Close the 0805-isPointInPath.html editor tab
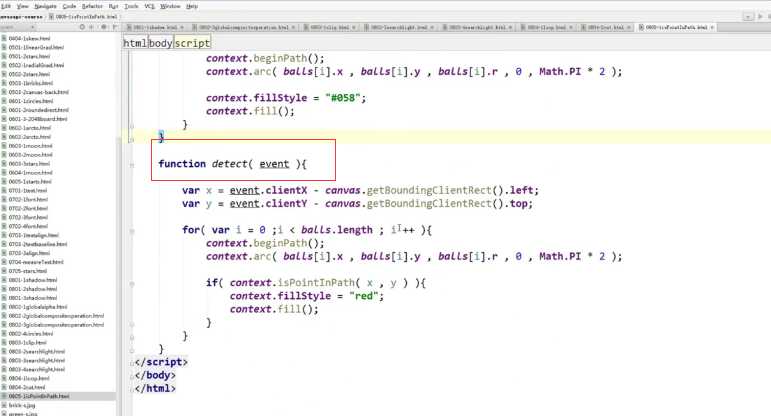This screenshot has width=771, height=416. pos(712,28)
